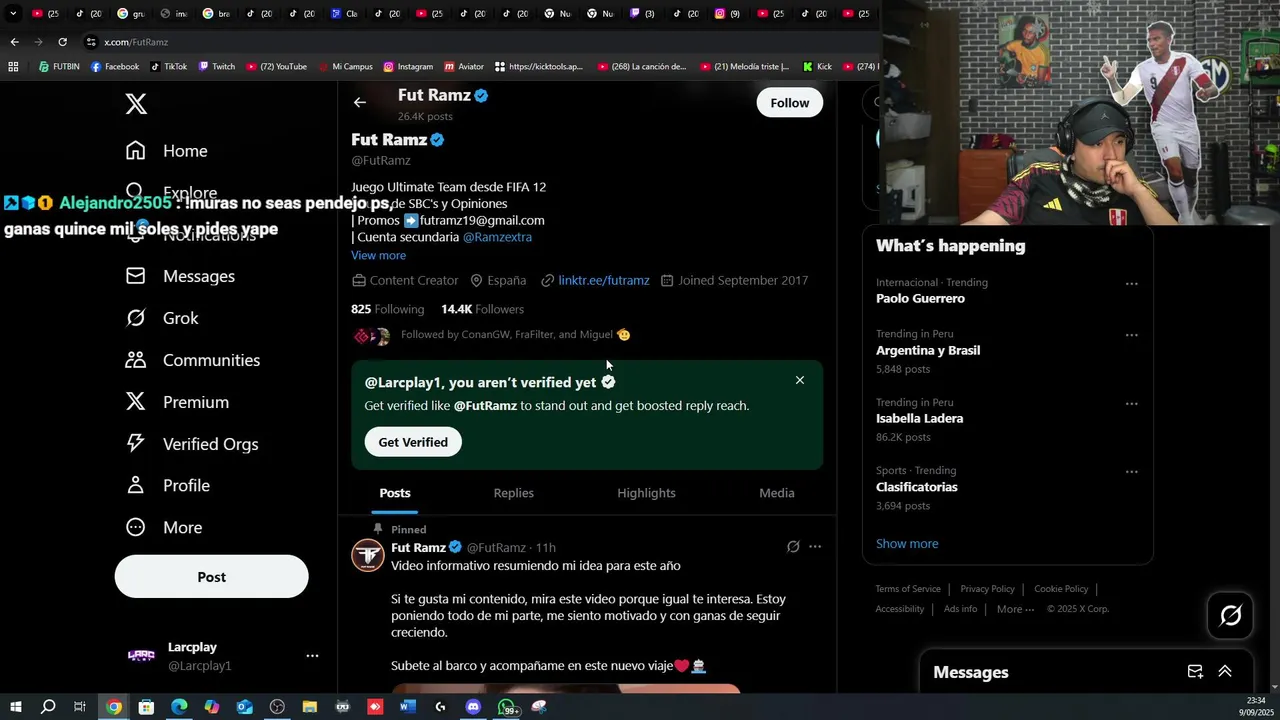The height and width of the screenshot is (720, 1280).
Task: Expand the footer More links
Action: [x=1015, y=609]
